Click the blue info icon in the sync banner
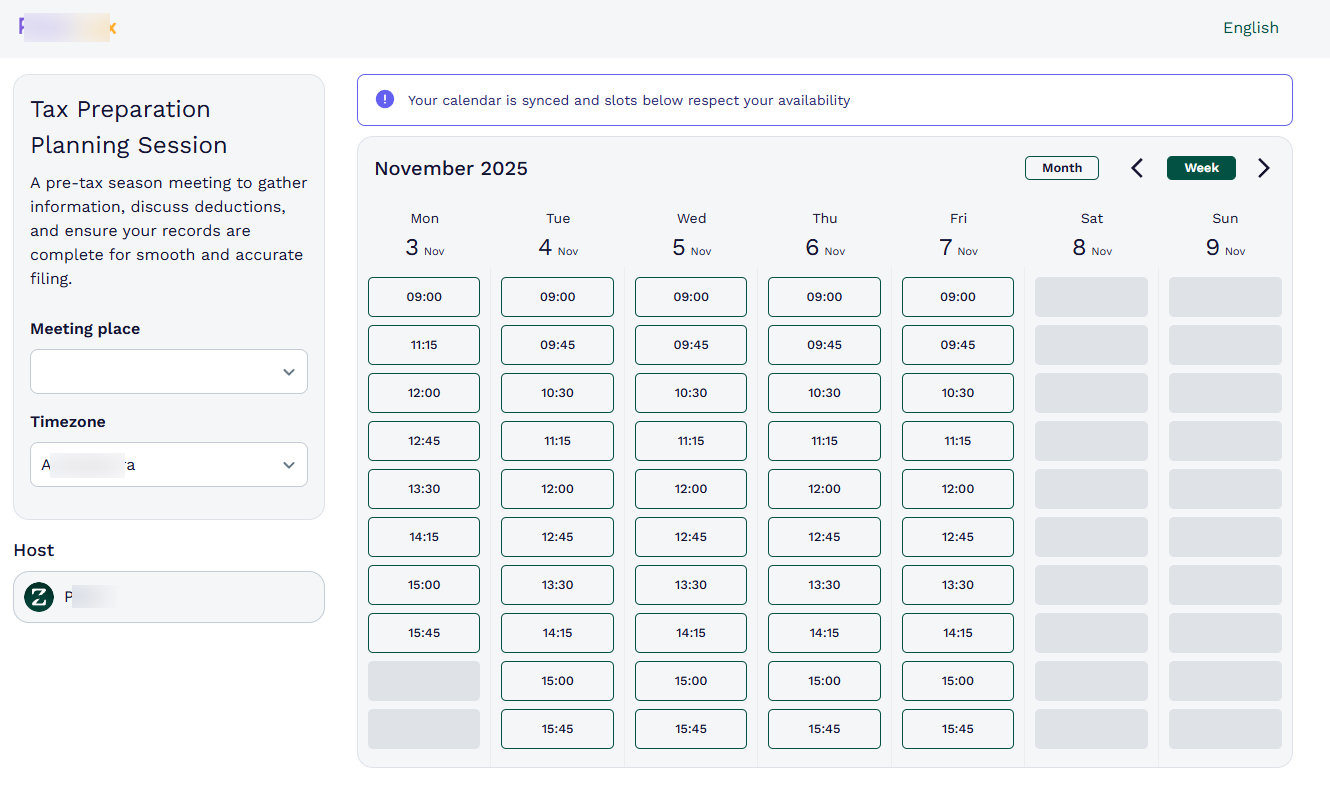Screen dimensions: 1330x787 (384, 100)
